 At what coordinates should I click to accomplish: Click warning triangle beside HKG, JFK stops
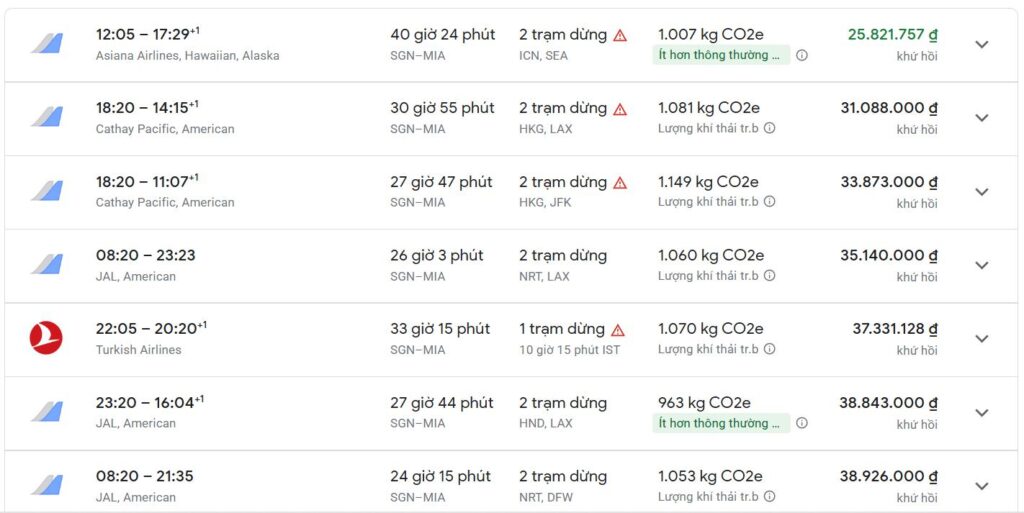(x=620, y=183)
